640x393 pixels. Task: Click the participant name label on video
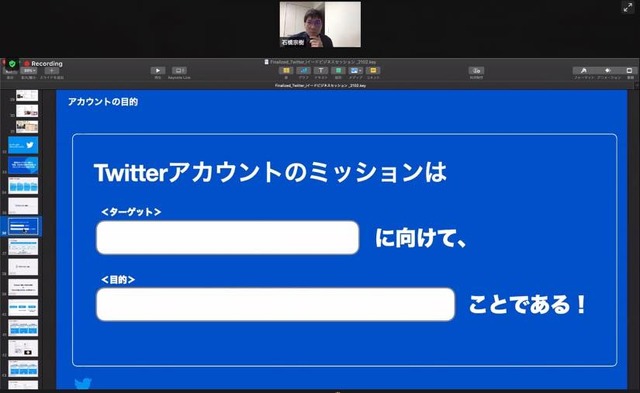click(293, 42)
